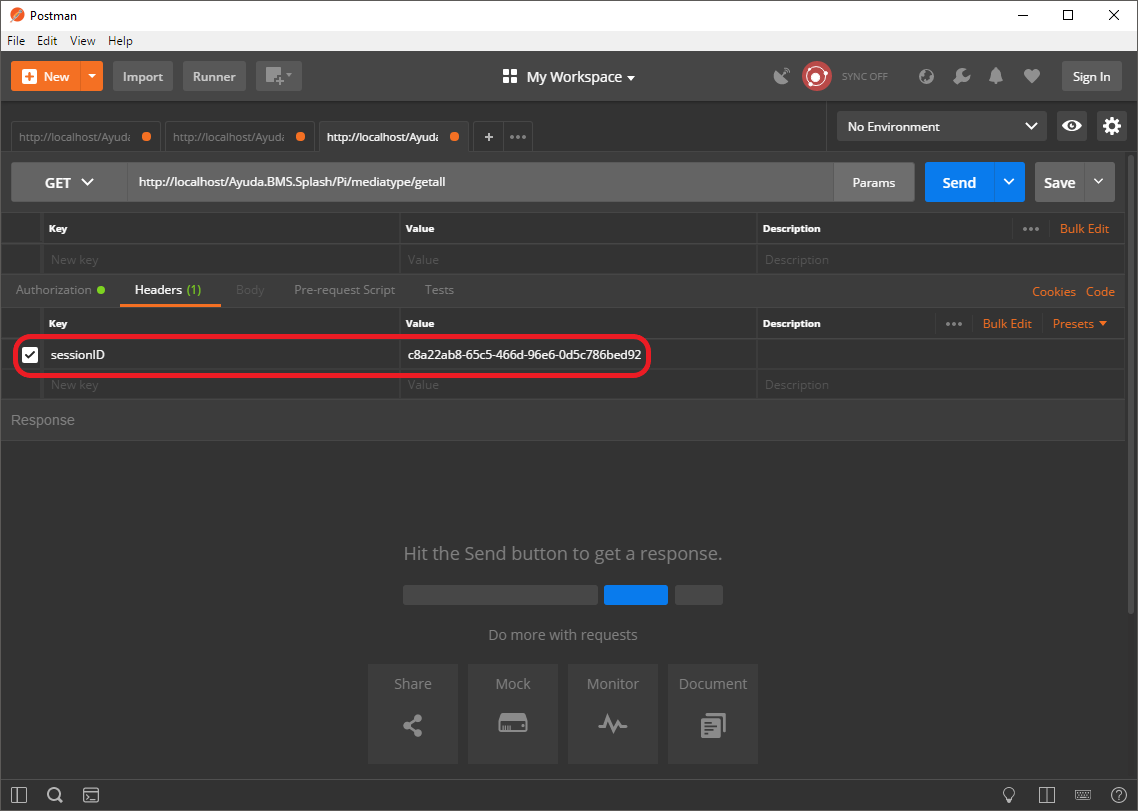The image size is (1138, 811).
Task: Click the new window icon button
Action: point(279,76)
